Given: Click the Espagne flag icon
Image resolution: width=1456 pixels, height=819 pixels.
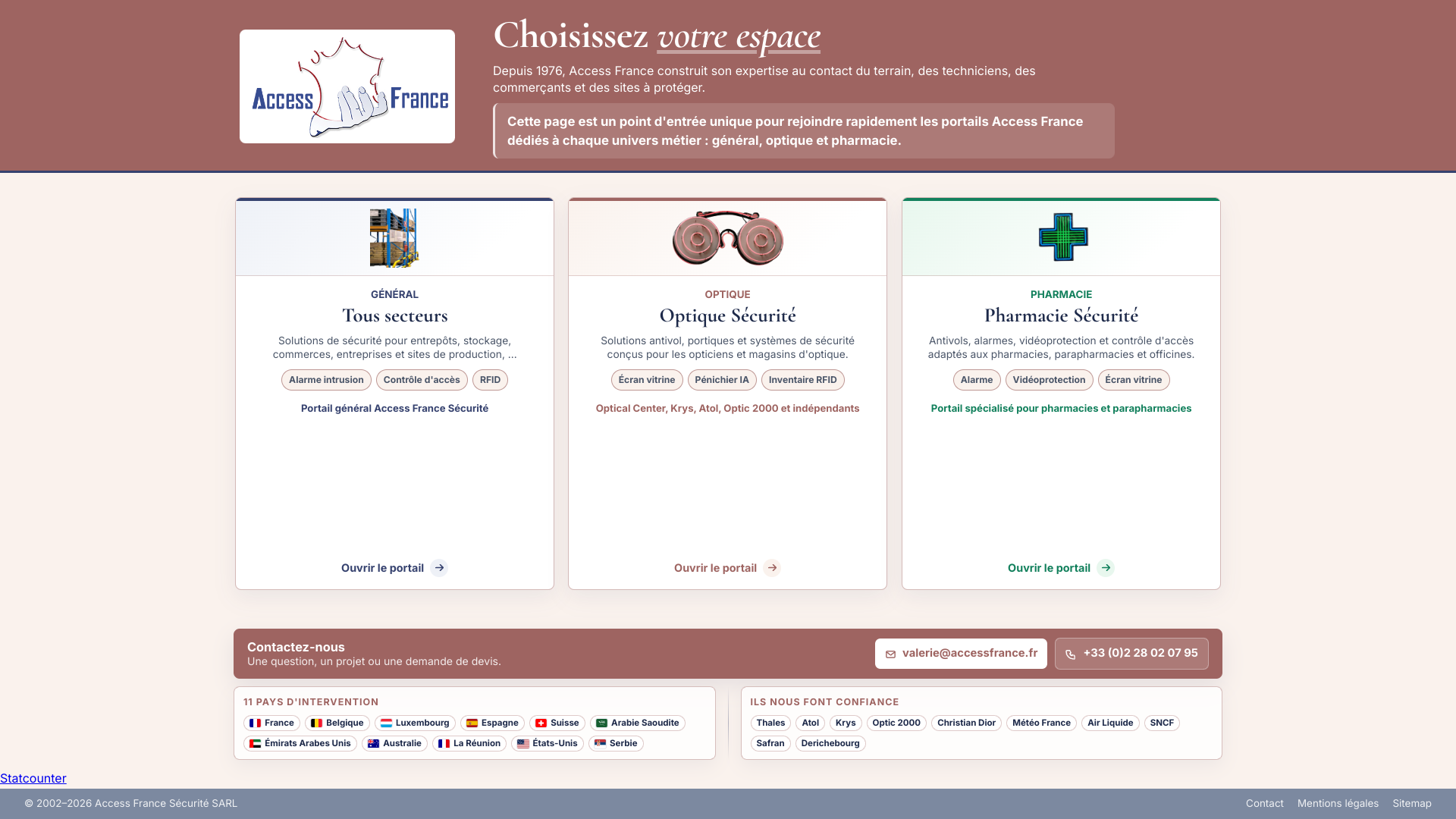Looking at the screenshot, I should point(472,723).
